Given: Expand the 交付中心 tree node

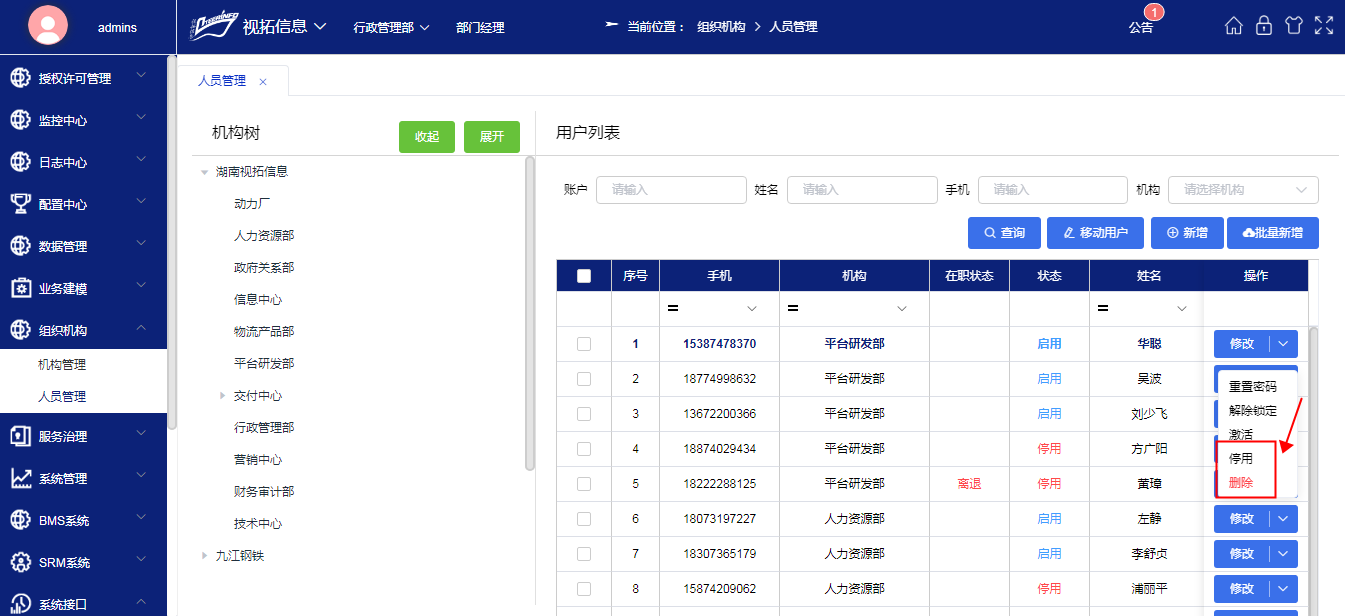Looking at the screenshot, I should [223, 396].
